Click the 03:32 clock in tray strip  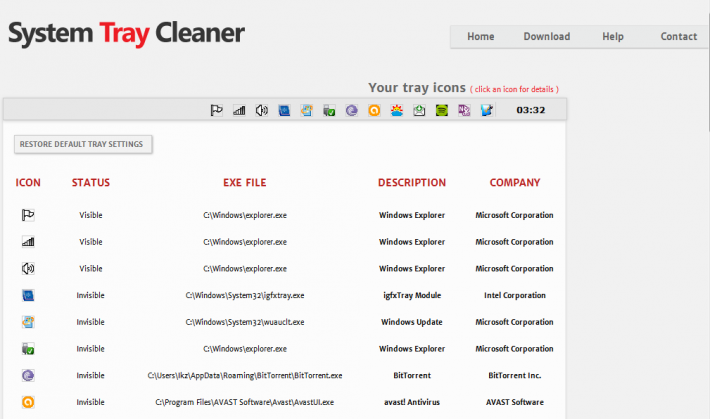coord(531,110)
